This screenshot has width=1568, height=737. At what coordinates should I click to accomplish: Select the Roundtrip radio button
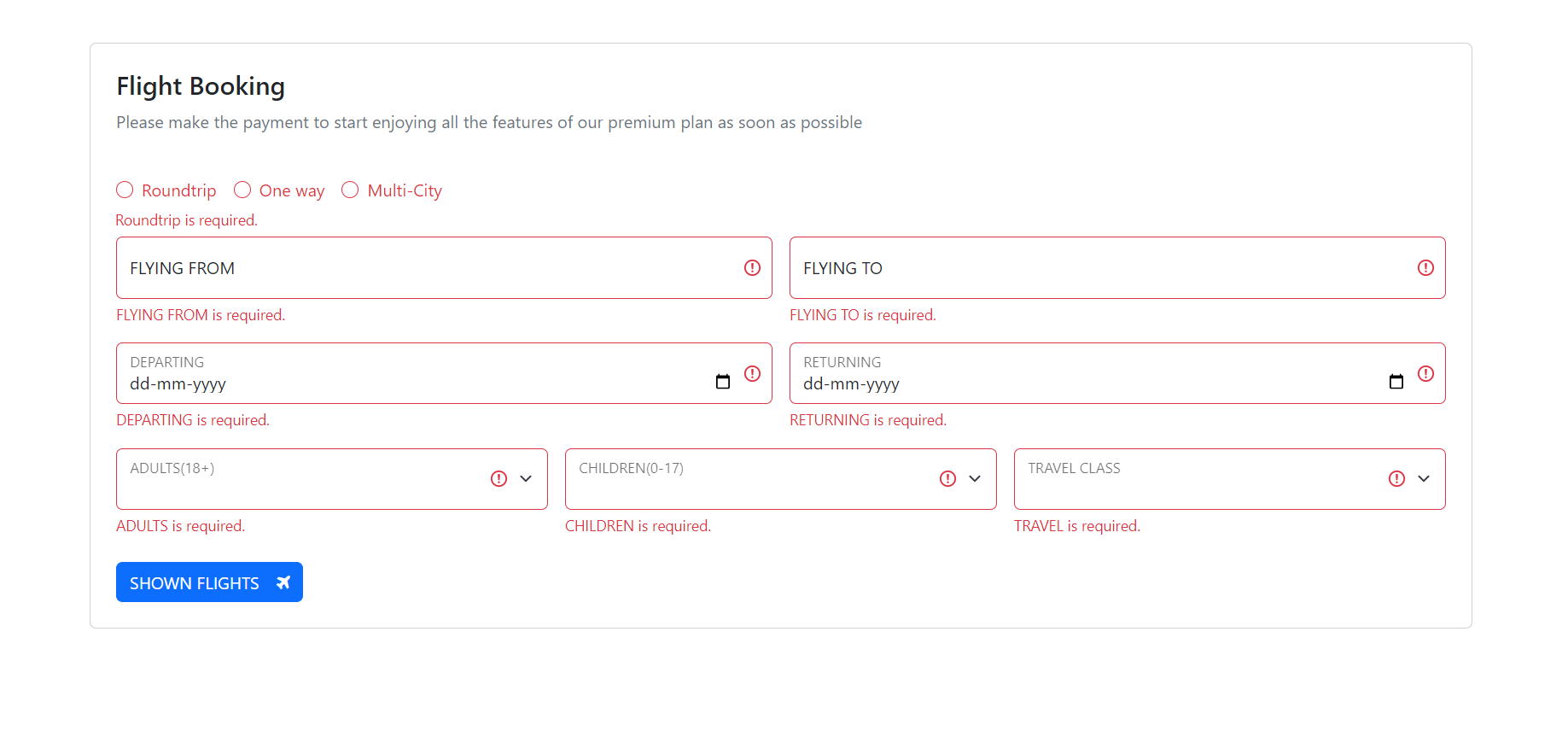point(125,190)
